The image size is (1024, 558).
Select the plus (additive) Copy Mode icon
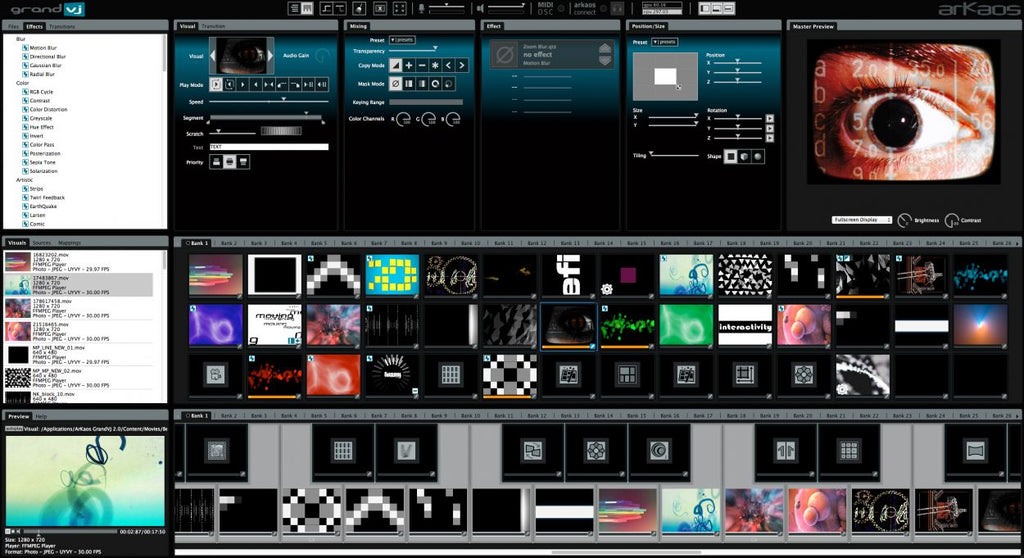(409, 65)
